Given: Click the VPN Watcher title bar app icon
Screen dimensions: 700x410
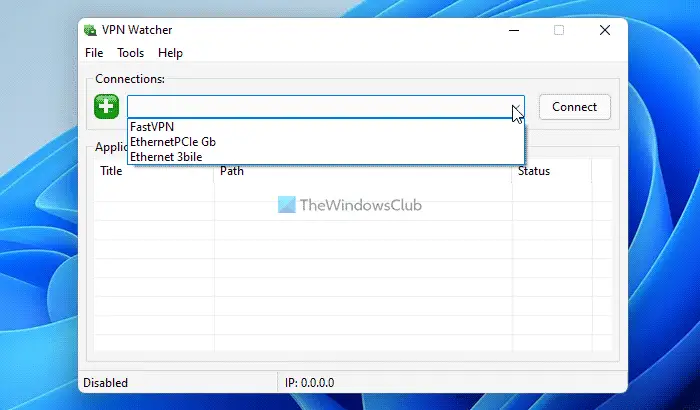Looking at the screenshot, I should 90,30.
